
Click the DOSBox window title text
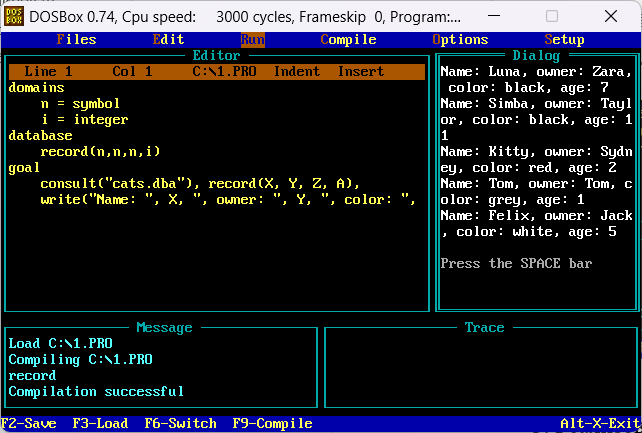(245, 17)
